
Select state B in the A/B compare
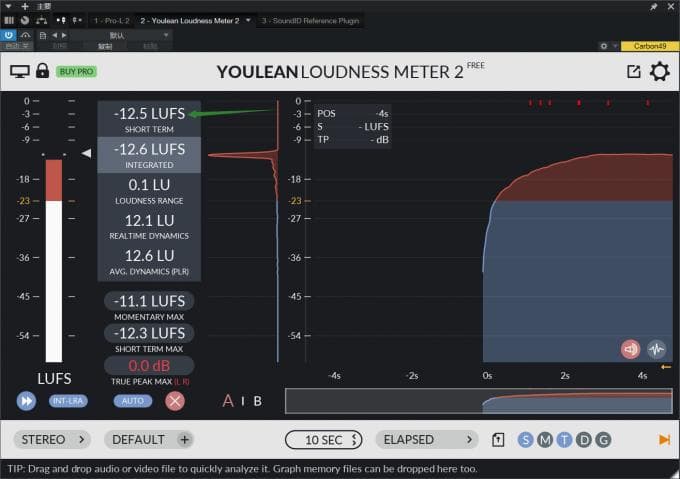[x=257, y=401]
